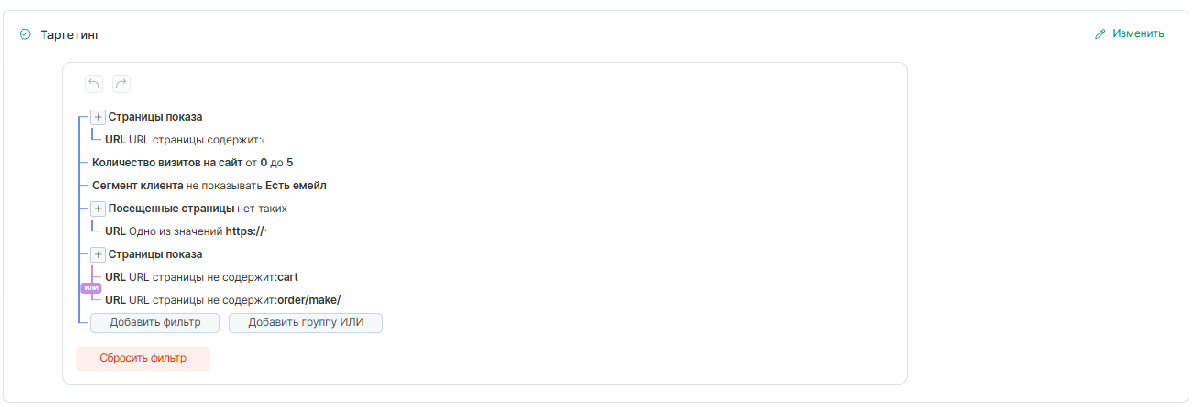Click the red Сбросить фильтр button

click(143, 358)
